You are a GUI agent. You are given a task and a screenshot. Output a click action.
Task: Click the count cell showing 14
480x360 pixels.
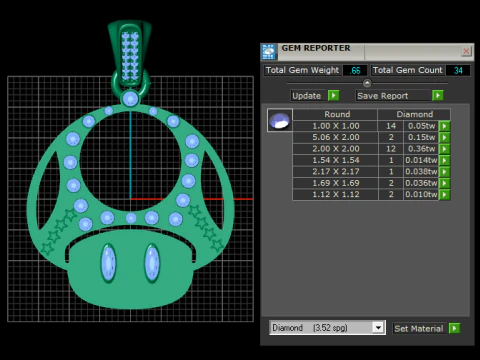point(391,126)
